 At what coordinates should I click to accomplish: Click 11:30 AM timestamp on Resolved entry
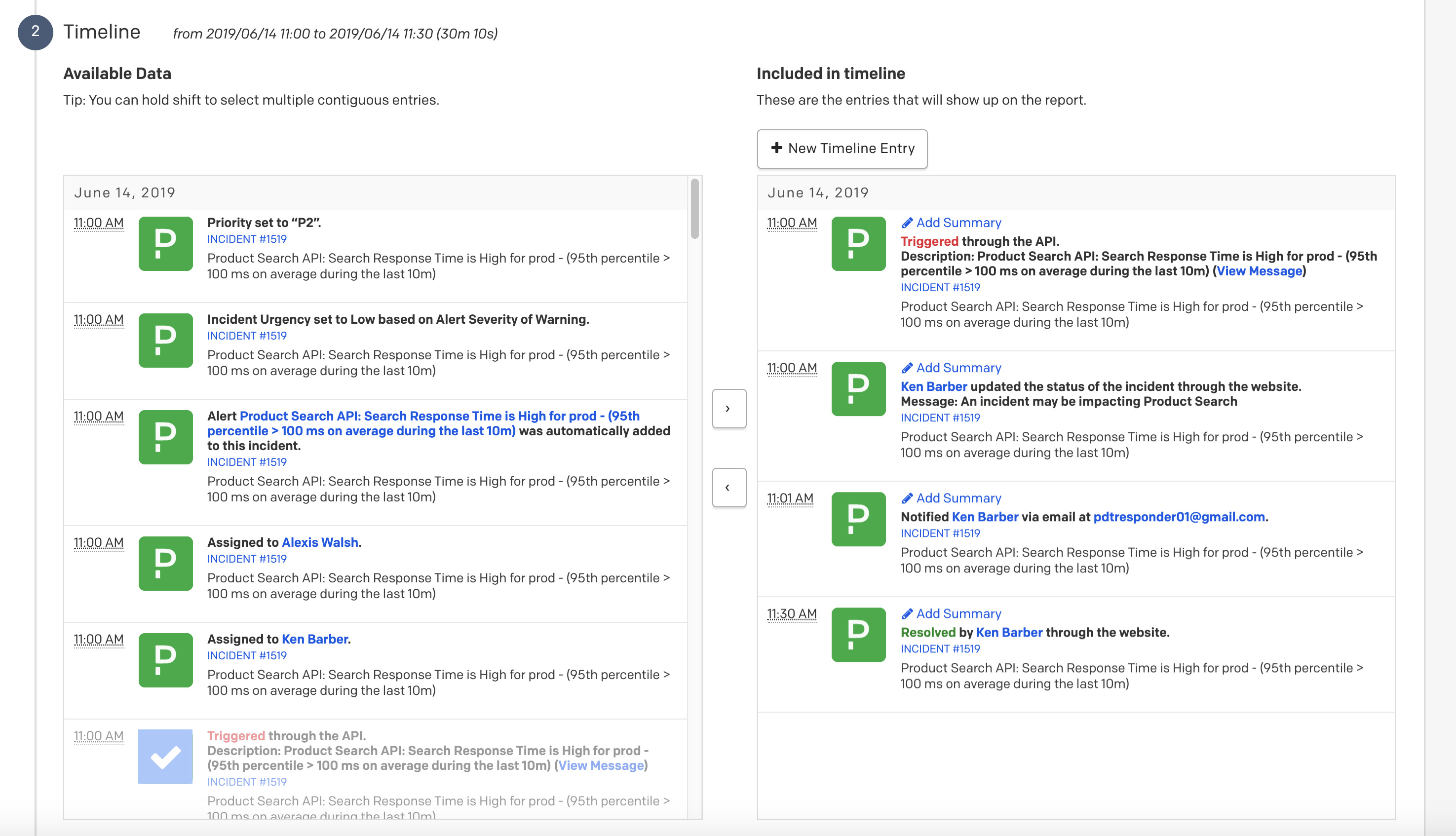click(792, 614)
